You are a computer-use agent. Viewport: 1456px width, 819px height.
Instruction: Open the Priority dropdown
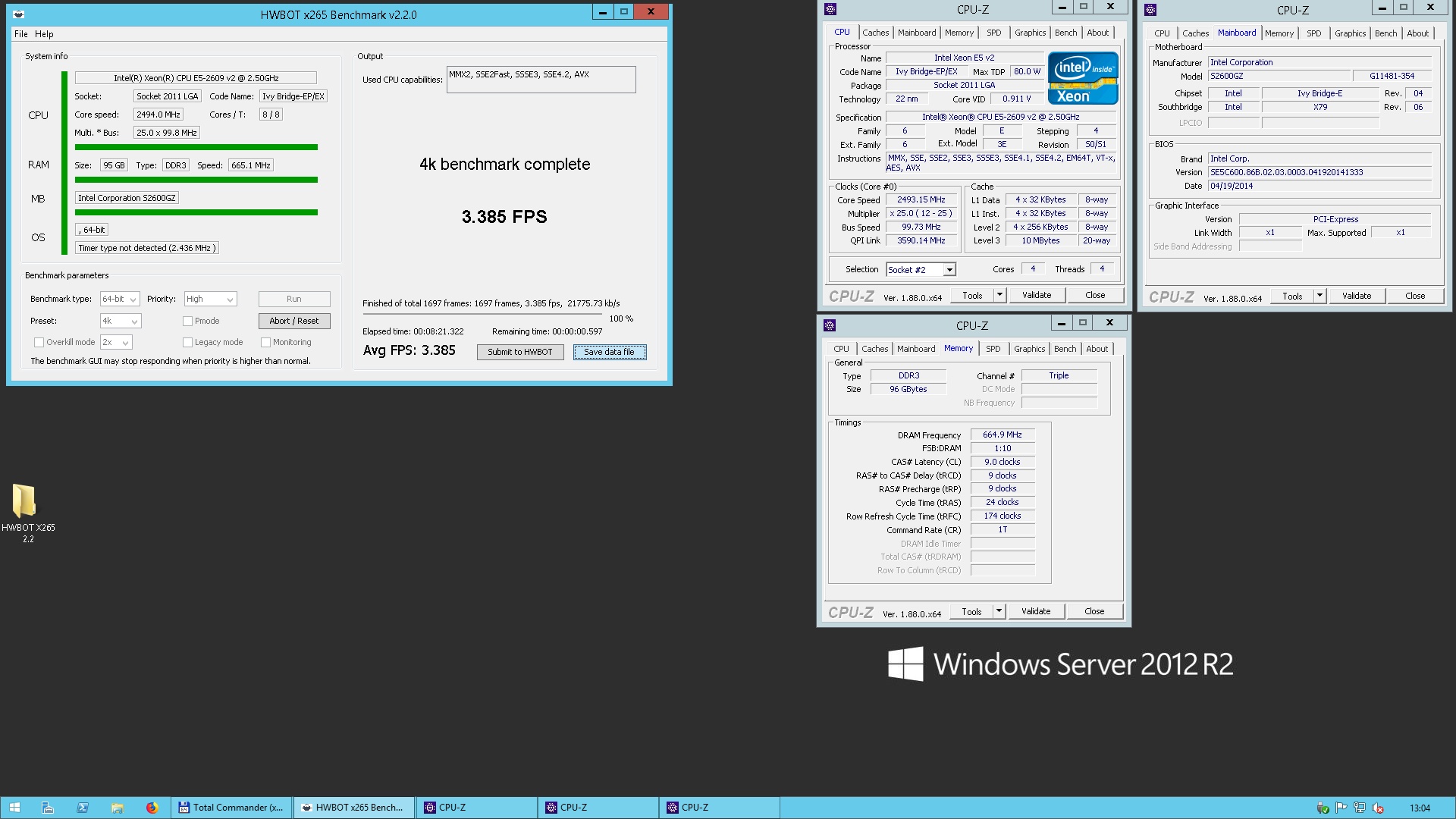tap(210, 299)
